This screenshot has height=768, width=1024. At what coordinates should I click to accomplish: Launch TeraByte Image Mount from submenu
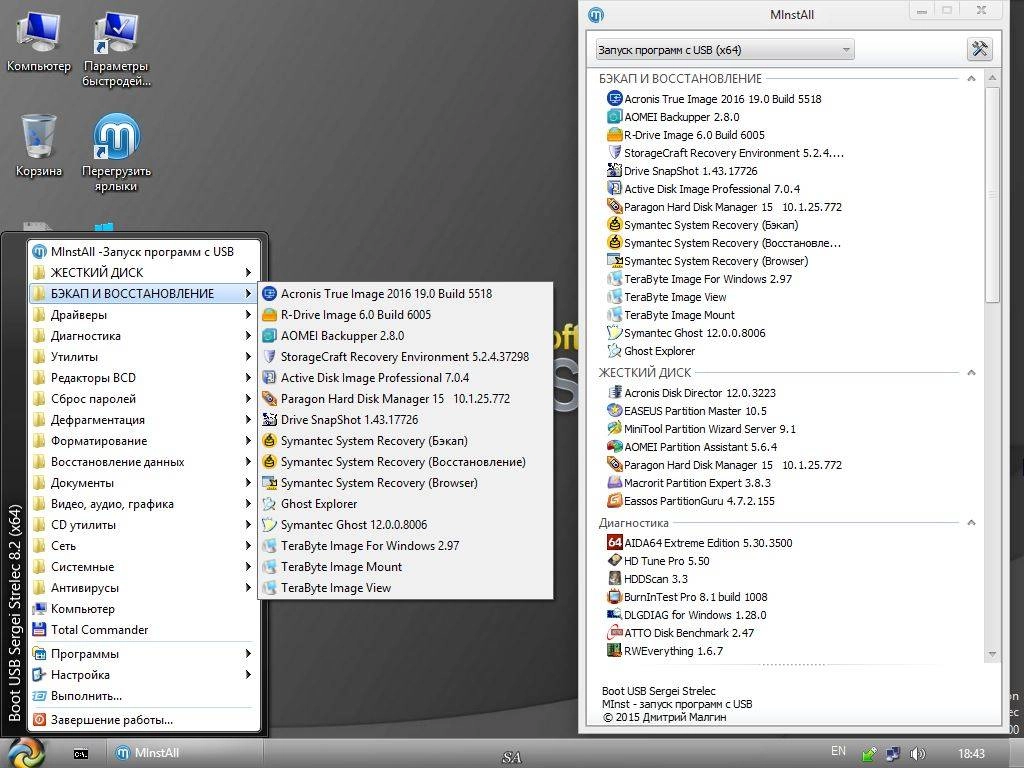[406, 567]
